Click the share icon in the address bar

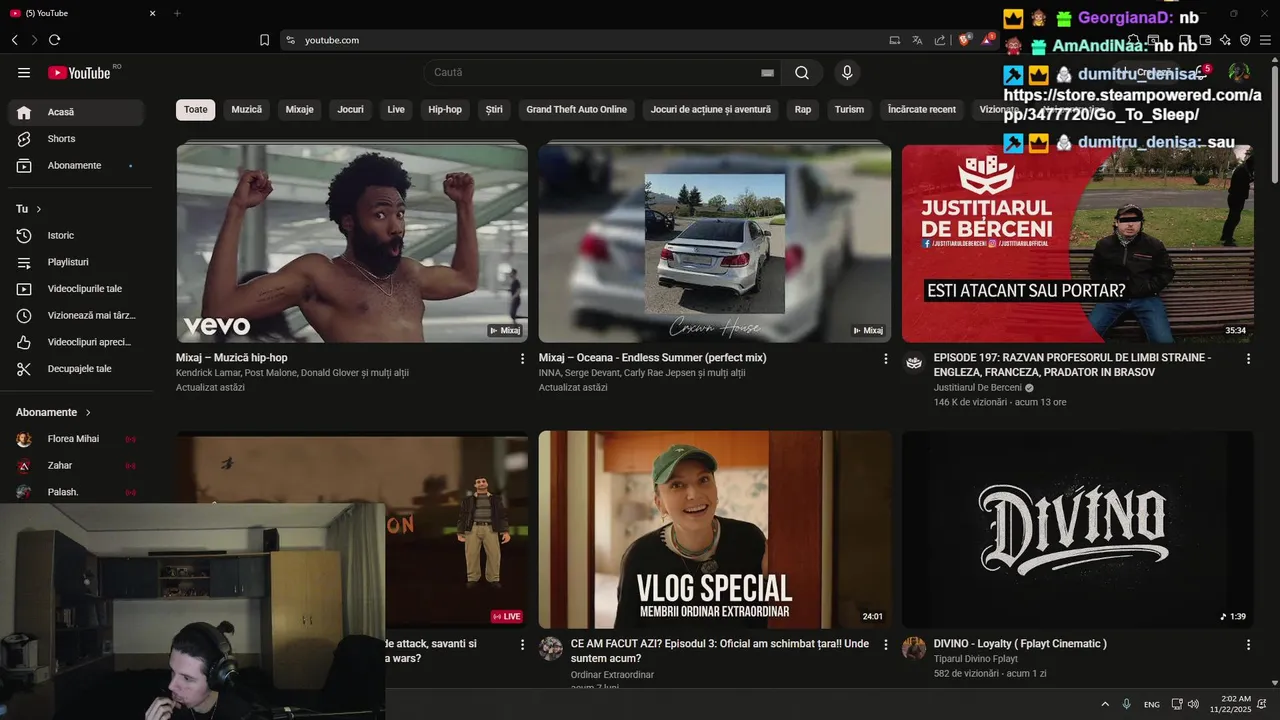click(x=940, y=40)
